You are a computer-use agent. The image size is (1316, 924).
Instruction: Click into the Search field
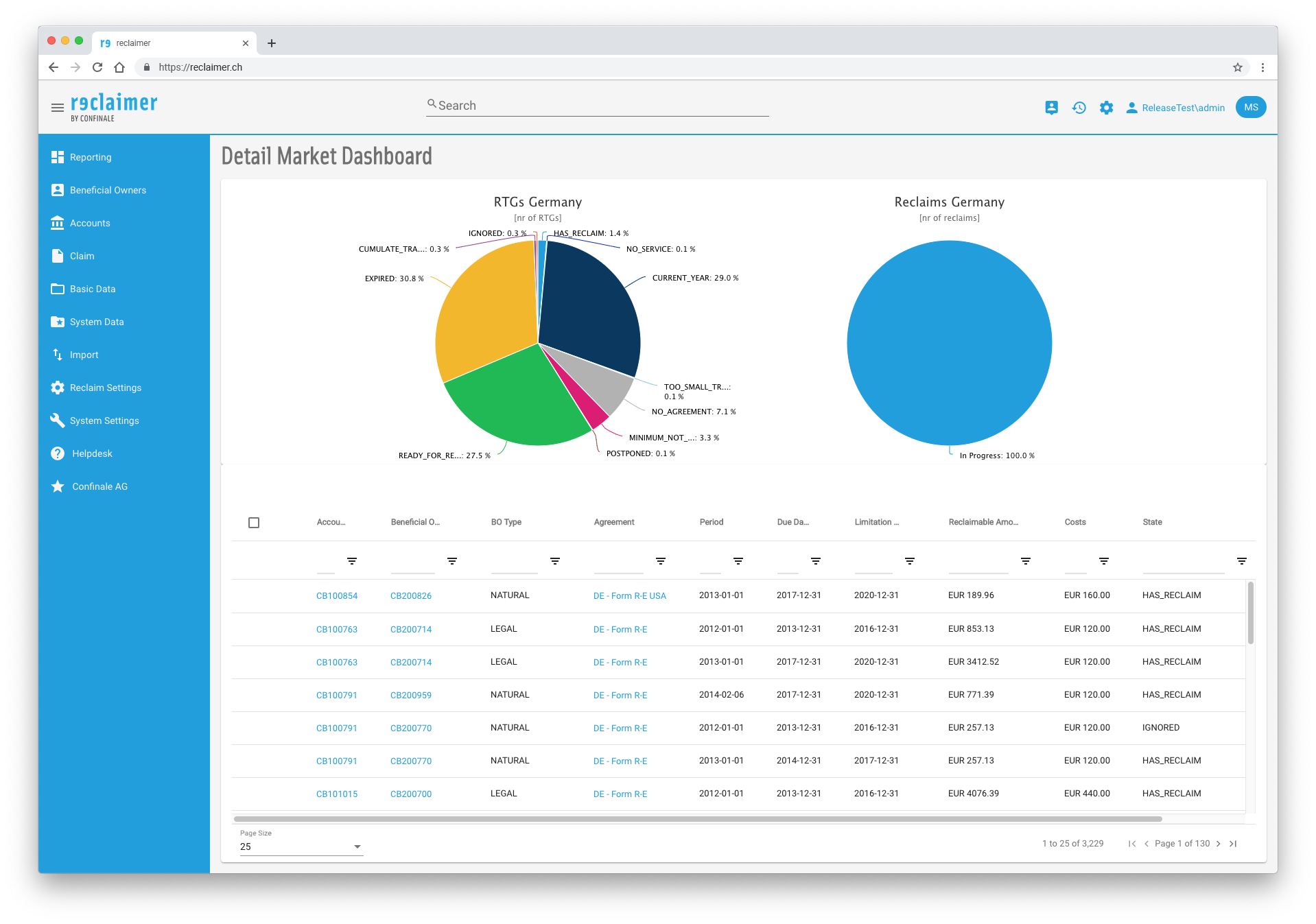[x=597, y=106]
